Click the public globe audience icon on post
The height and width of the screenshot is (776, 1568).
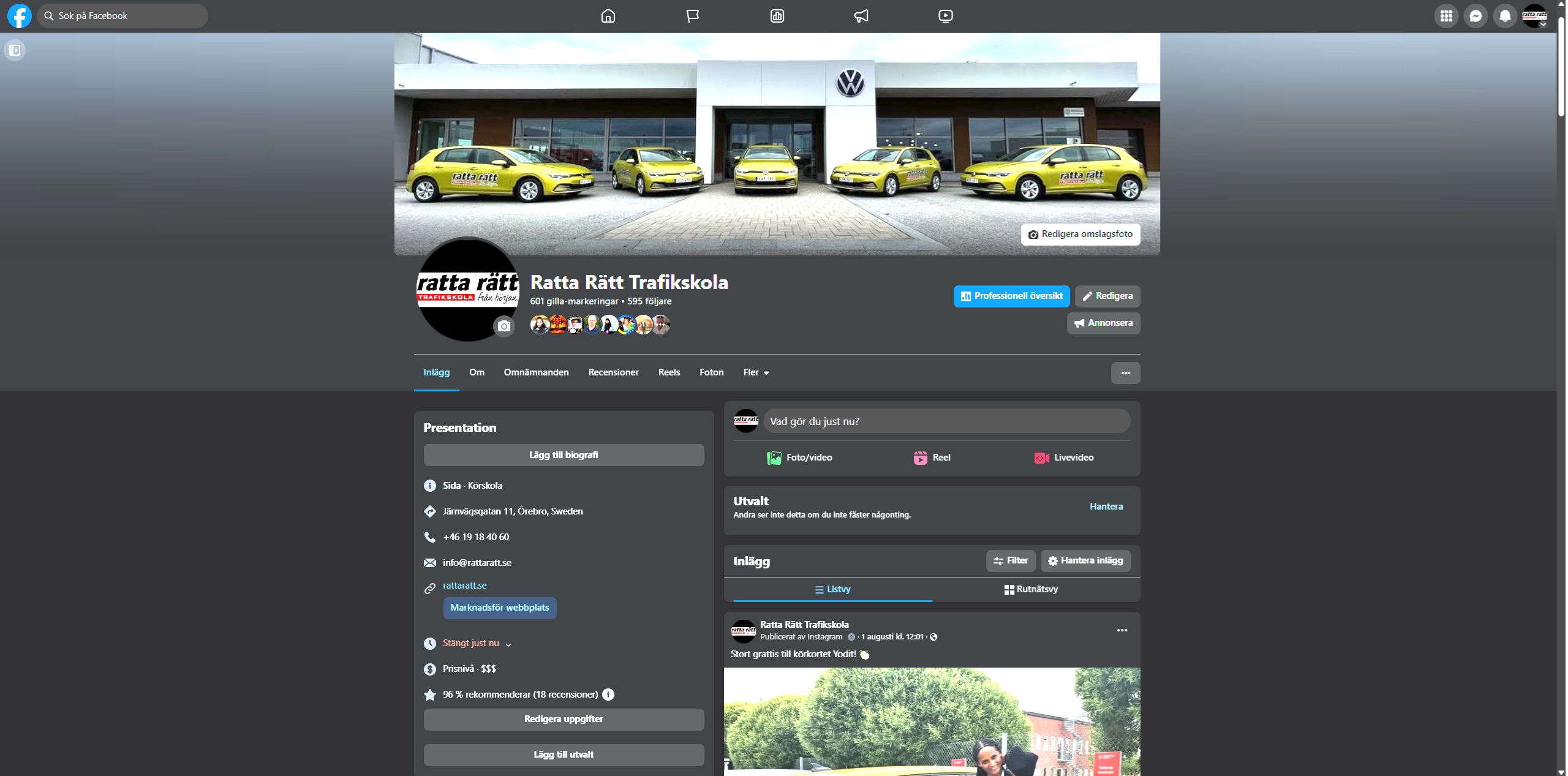tap(933, 637)
